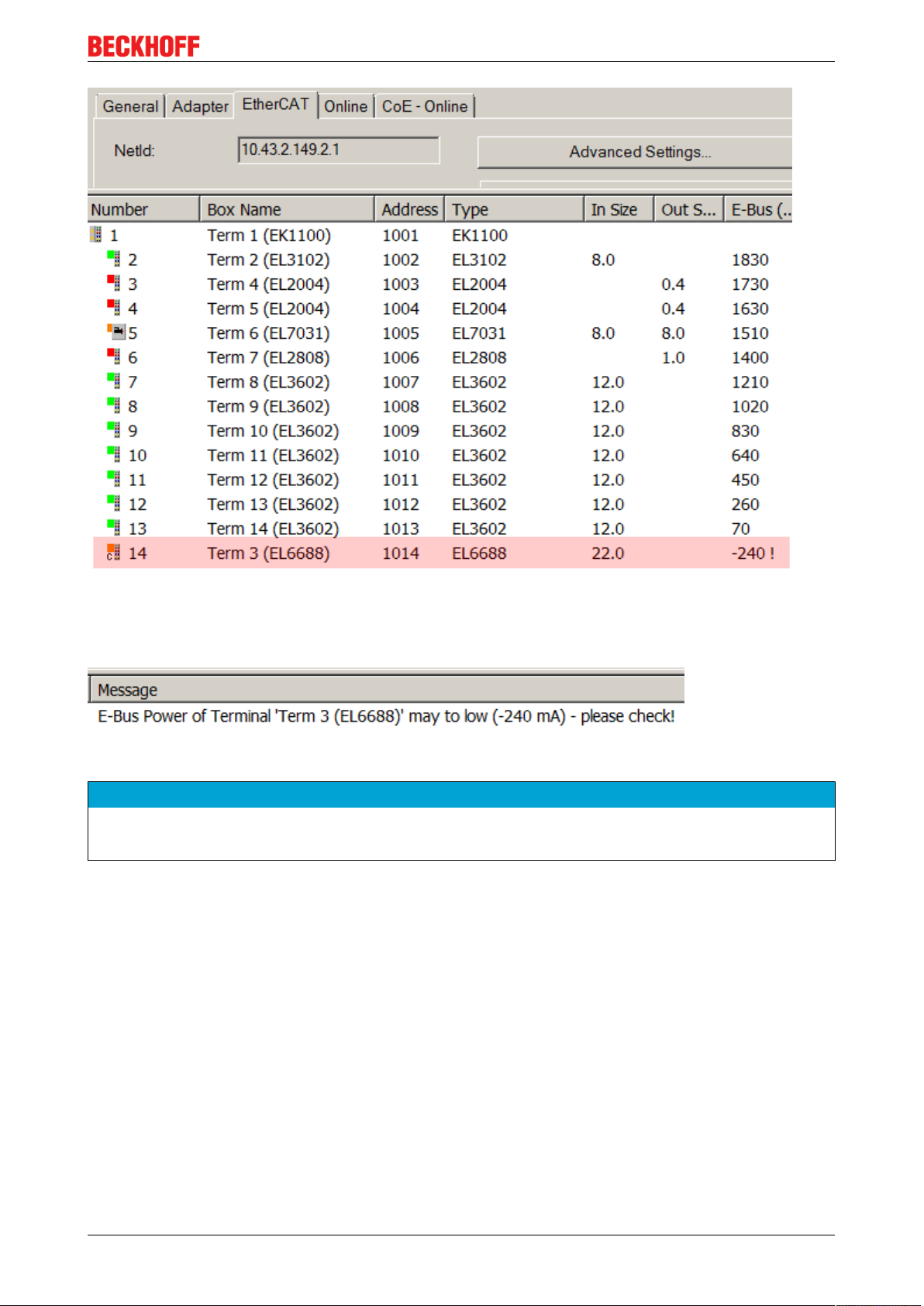Click the green terminal icon for Term 8 (EL3602)
Screen dimensions: 924x1306
pos(114,381)
